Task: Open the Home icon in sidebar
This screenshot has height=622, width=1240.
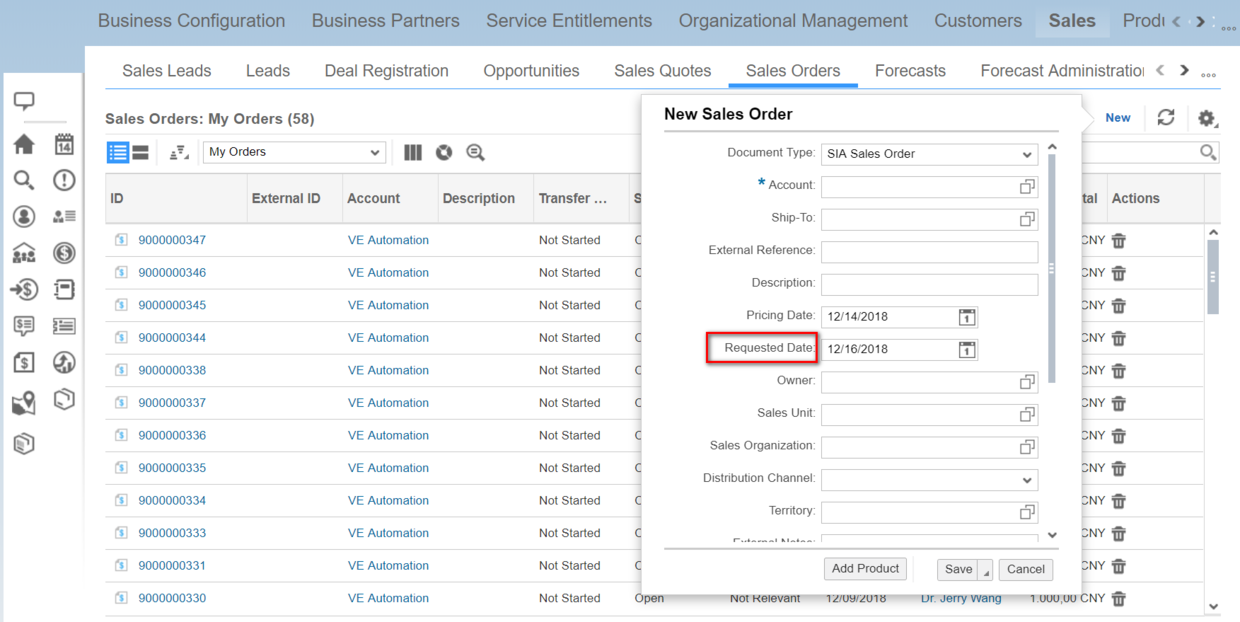Action: click(x=24, y=144)
